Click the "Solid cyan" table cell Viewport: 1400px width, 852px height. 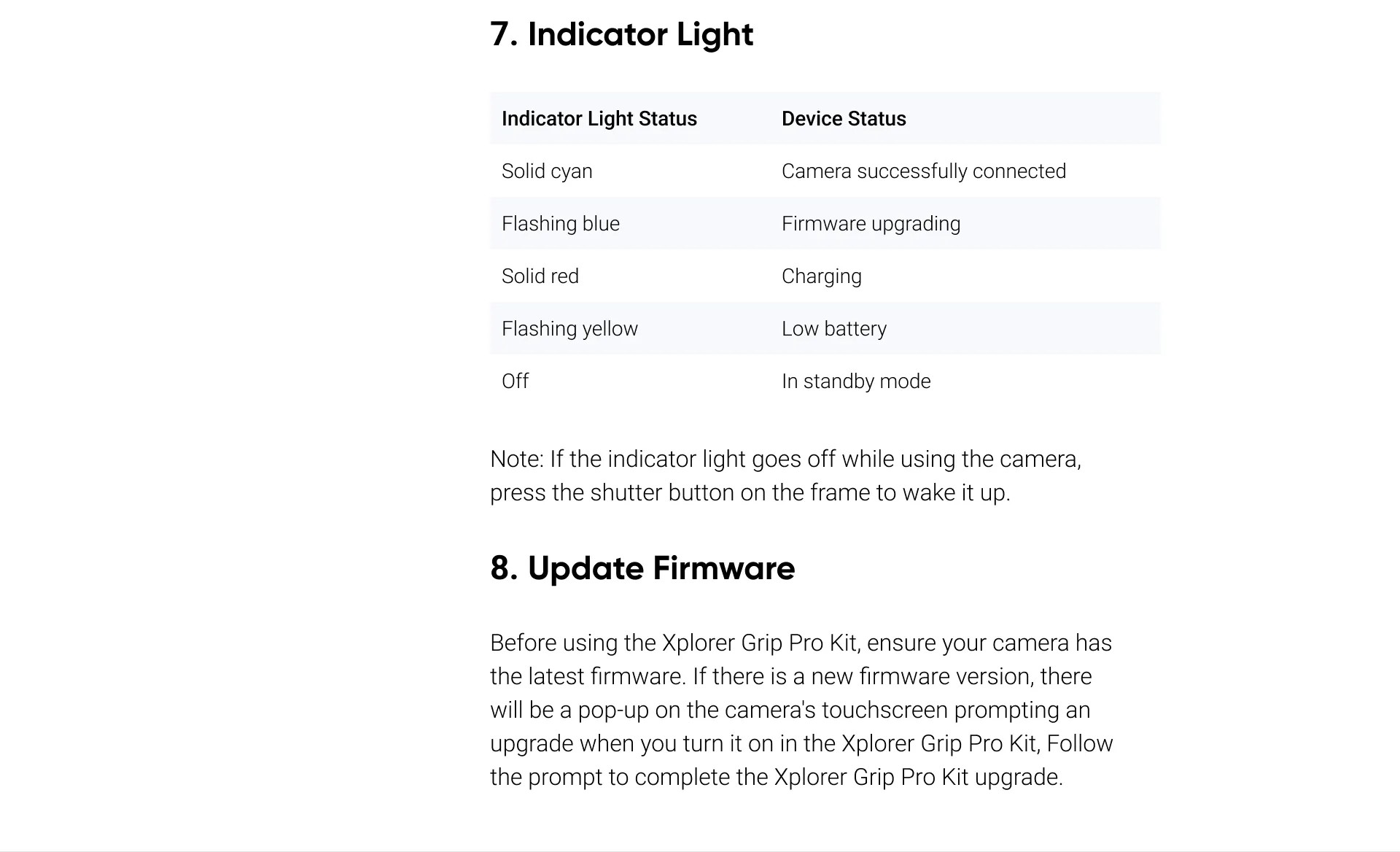(547, 171)
